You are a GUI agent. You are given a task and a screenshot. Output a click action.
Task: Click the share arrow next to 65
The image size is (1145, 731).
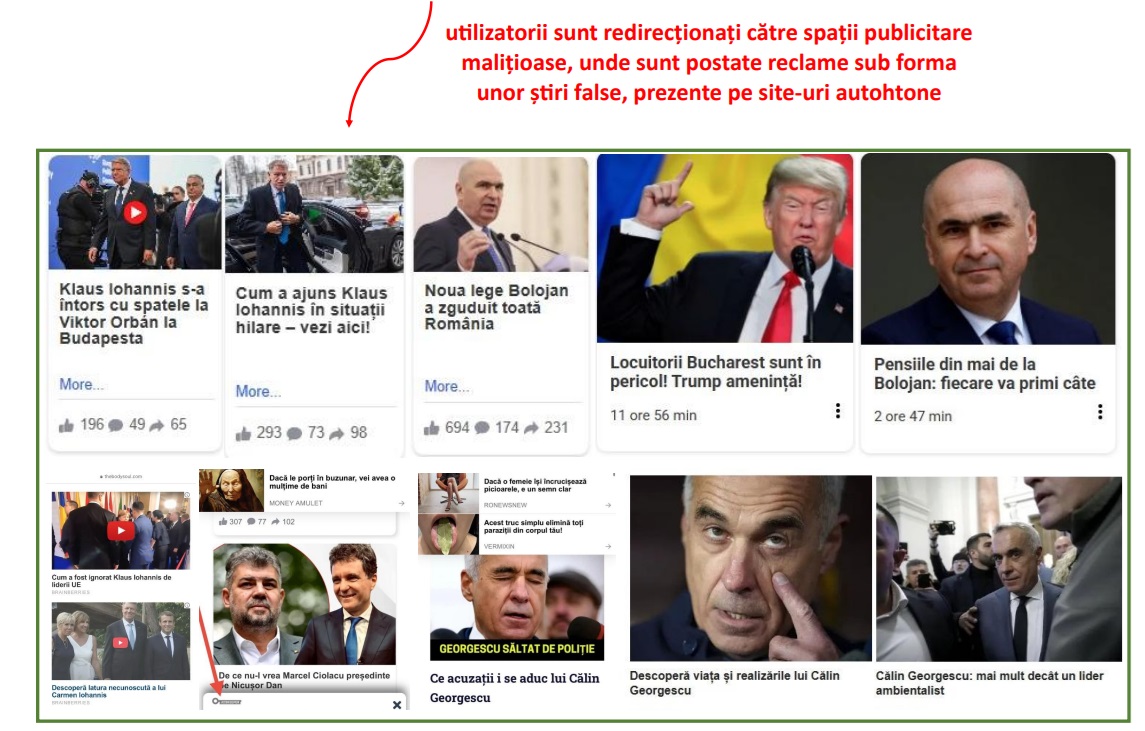157,426
